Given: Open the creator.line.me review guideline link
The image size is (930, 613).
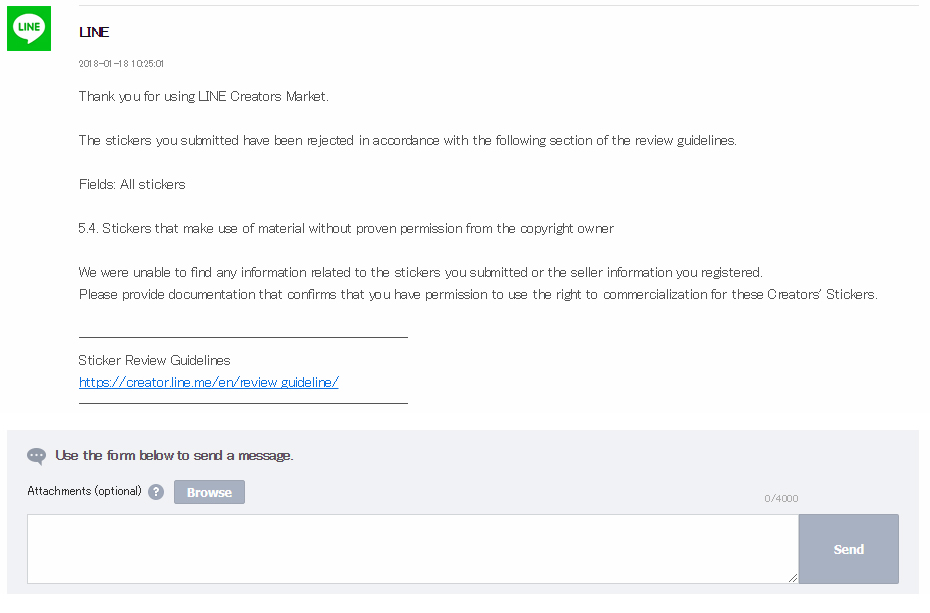Looking at the screenshot, I should pos(209,382).
